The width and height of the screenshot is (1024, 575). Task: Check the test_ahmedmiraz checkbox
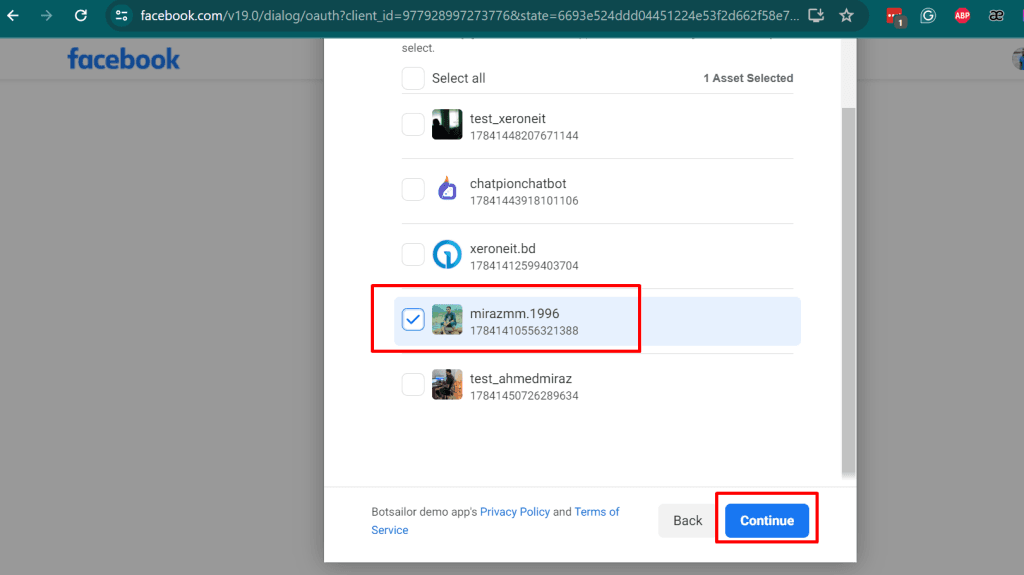pos(413,385)
